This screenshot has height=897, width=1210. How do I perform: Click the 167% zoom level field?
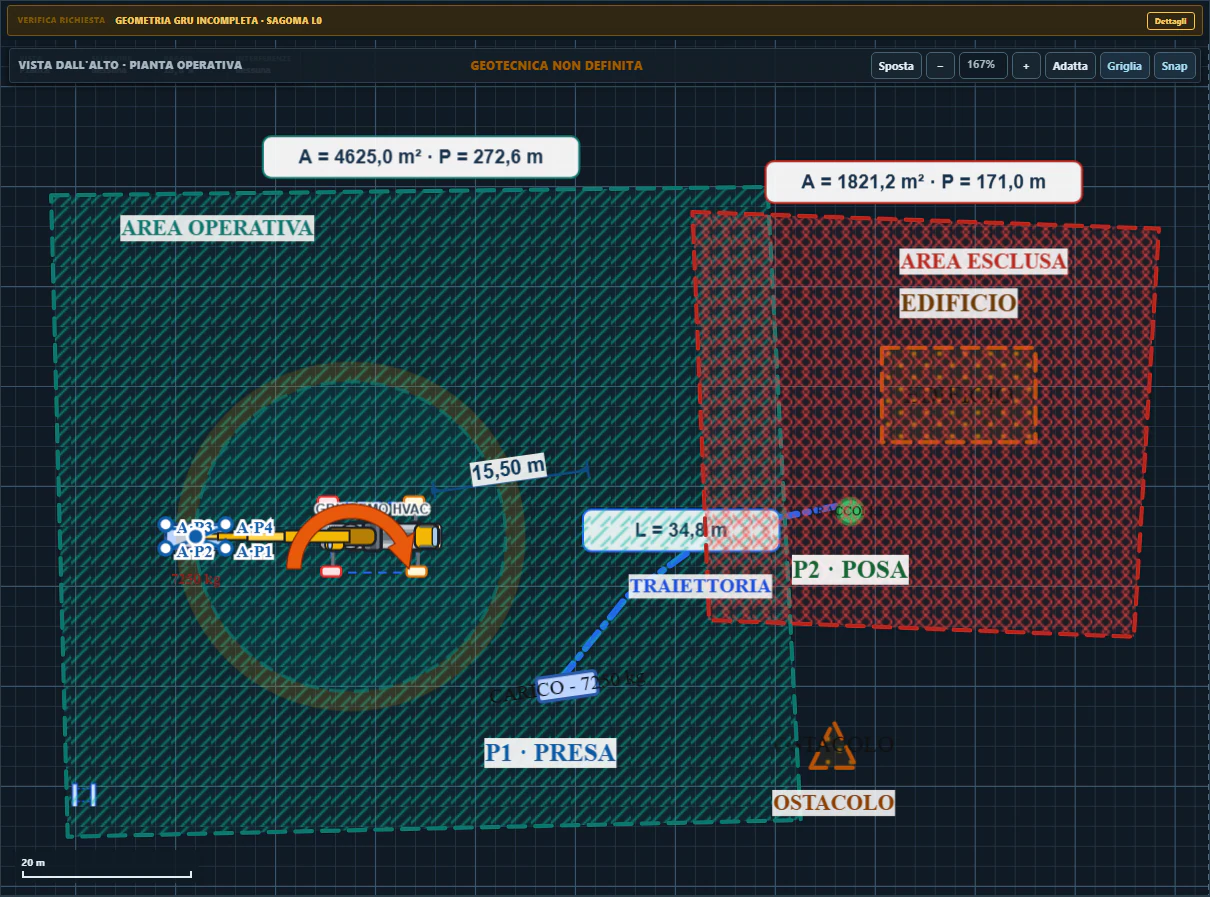tap(983, 65)
